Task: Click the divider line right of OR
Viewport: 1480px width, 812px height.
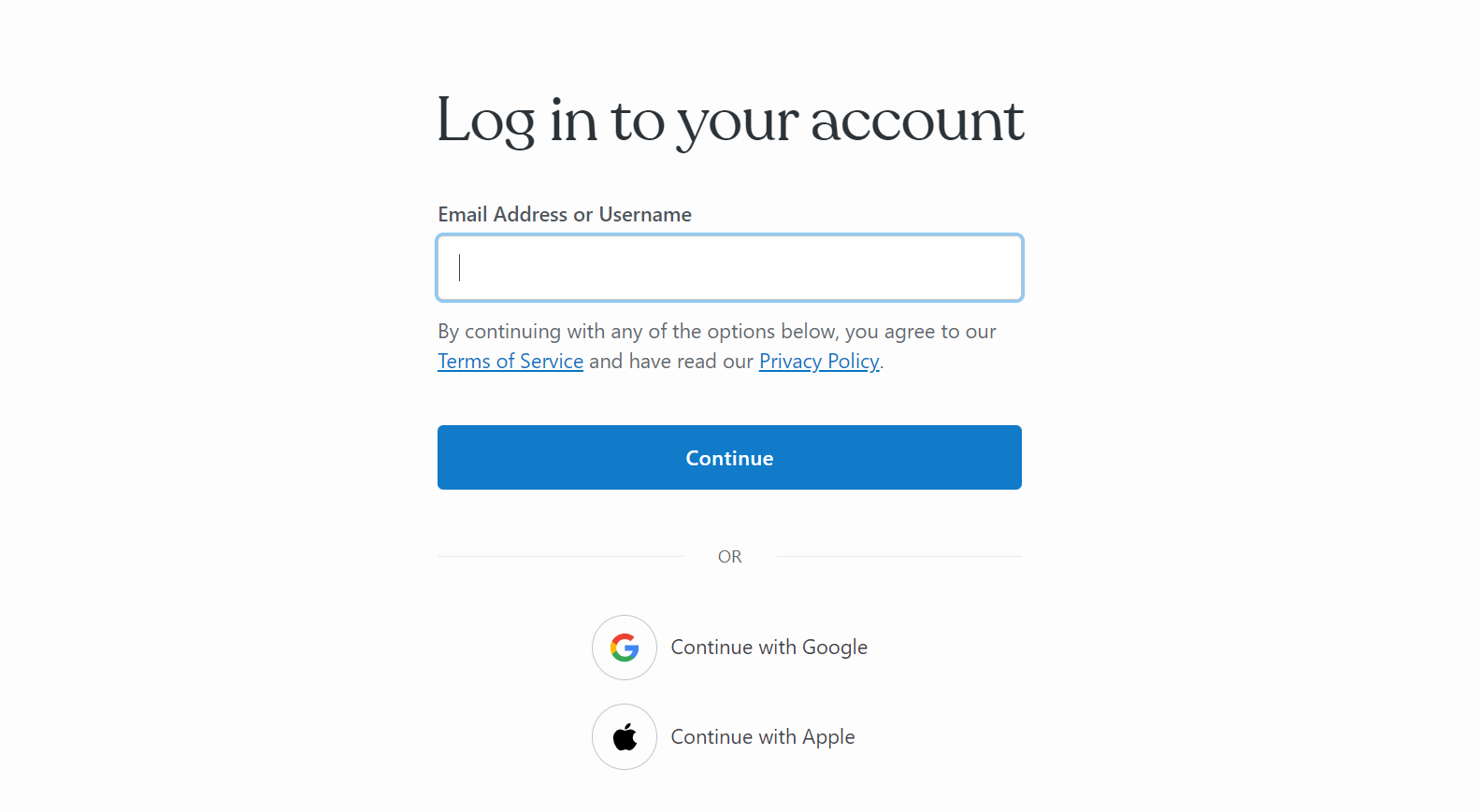Action: click(x=899, y=557)
